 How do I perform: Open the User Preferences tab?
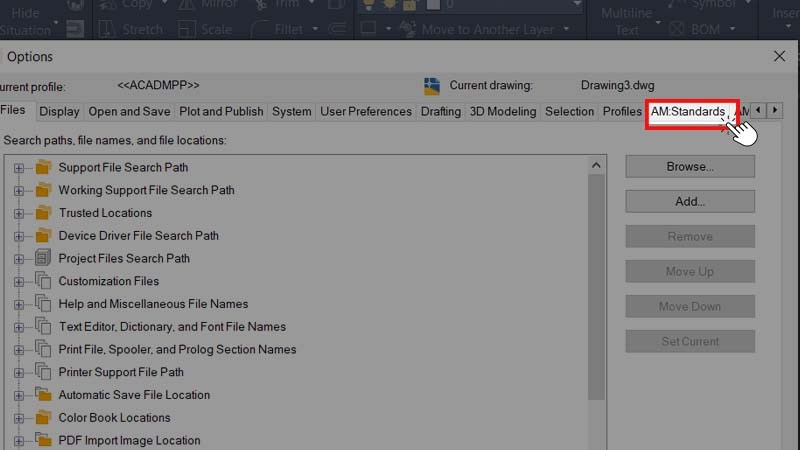(x=366, y=111)
